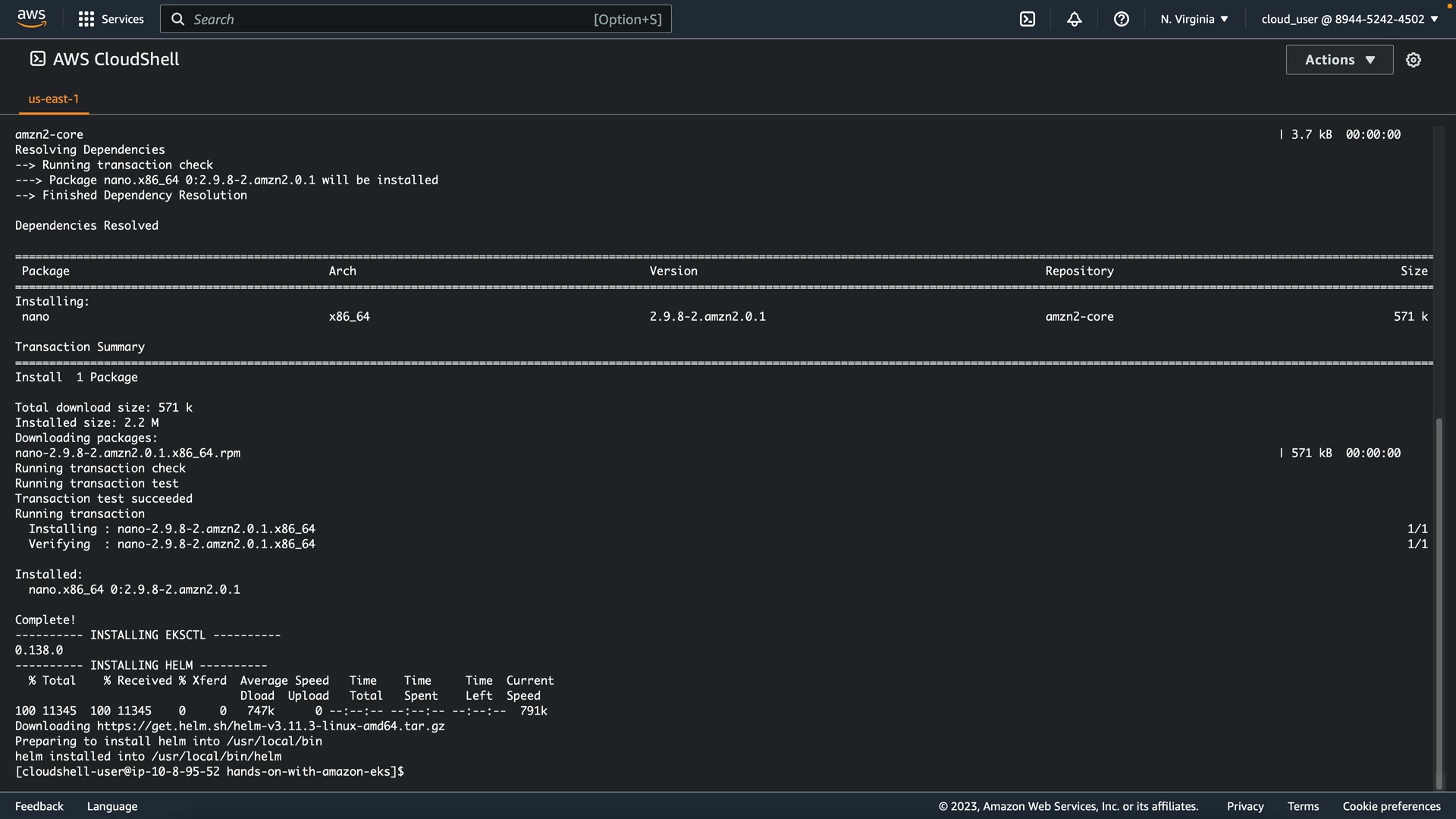The height and width of the screenshot is (819, 1456).
Task: Click the Feedback link in footer
Action: tap(39, 806)
